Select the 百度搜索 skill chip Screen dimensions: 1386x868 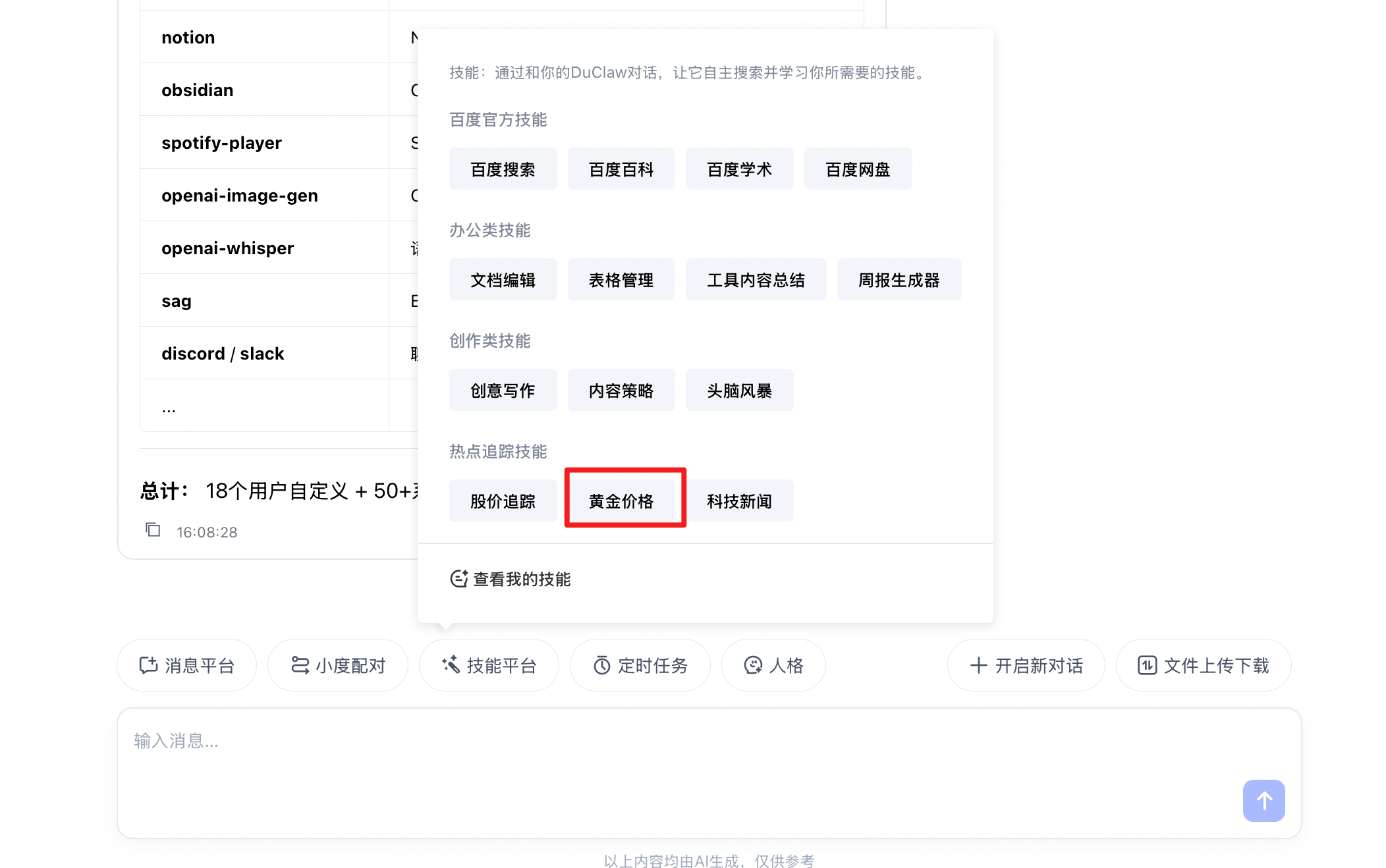[x=503, y=169]
